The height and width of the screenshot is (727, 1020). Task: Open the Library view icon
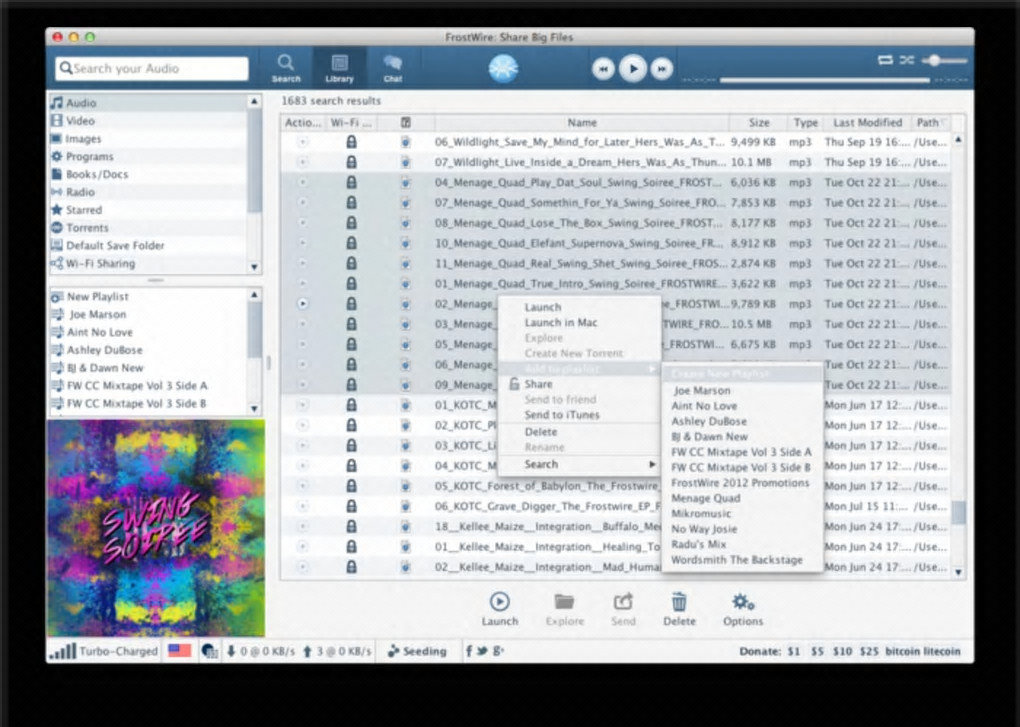coord(339,64)
